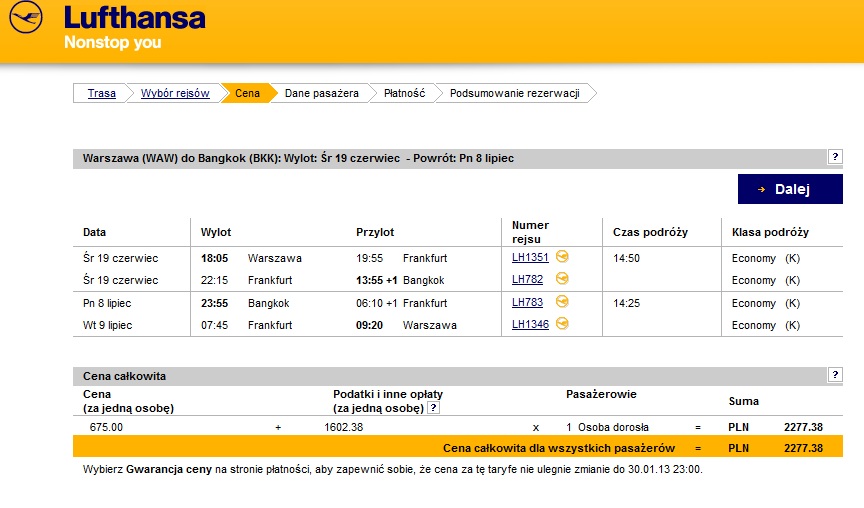Click 22:15 Frankfurt departure

246,280
